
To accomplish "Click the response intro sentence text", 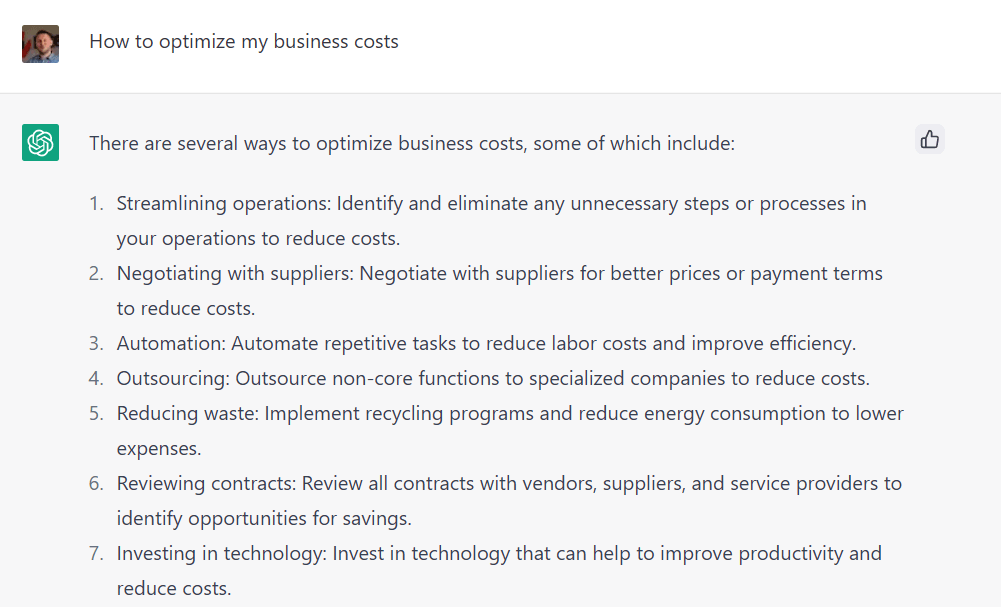I will coord(413,143).
